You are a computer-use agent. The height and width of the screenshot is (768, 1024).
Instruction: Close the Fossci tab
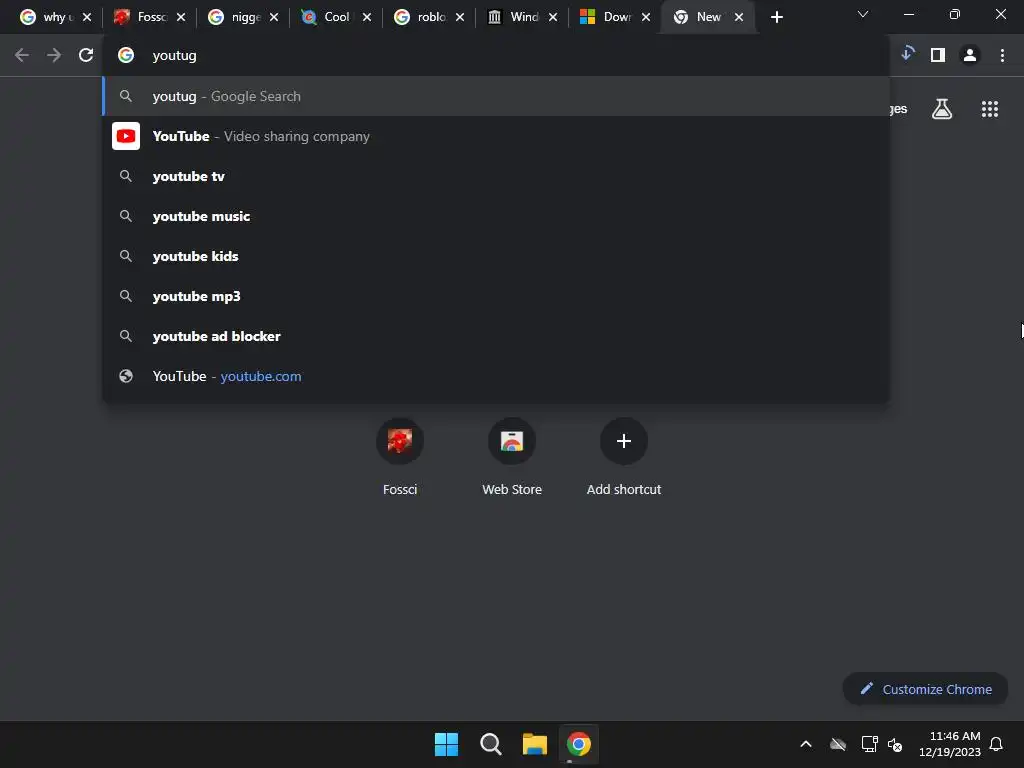pyautogui.click(x=181, y=18)
